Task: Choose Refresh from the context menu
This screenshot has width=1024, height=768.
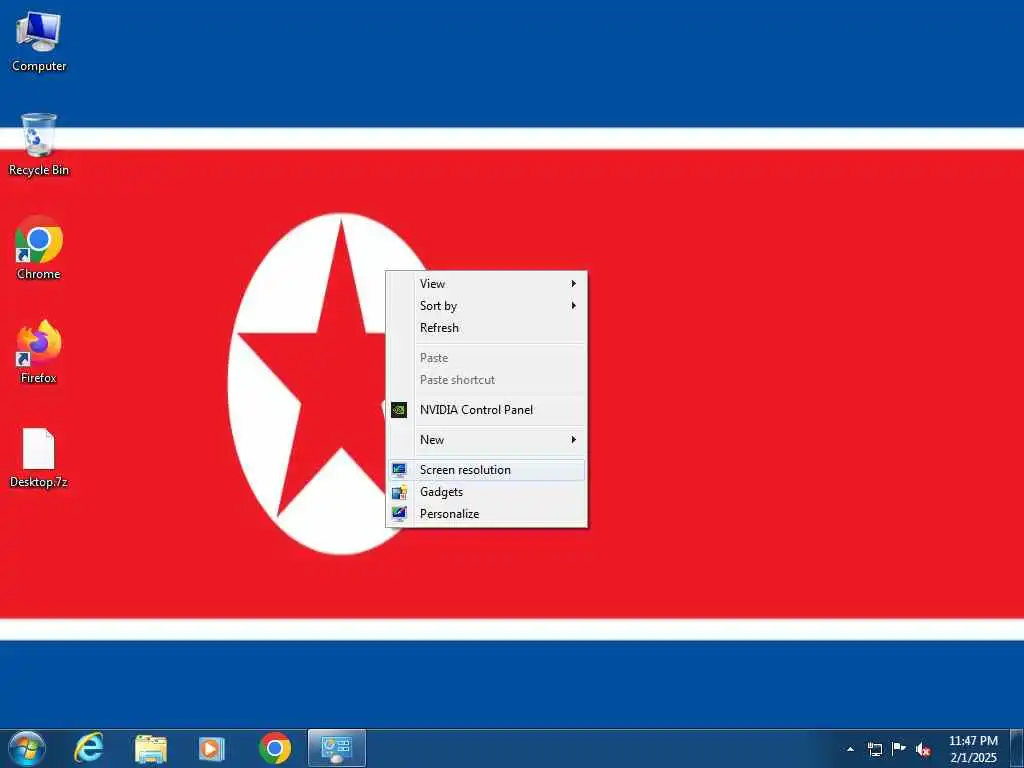Action: click(487, 328)
